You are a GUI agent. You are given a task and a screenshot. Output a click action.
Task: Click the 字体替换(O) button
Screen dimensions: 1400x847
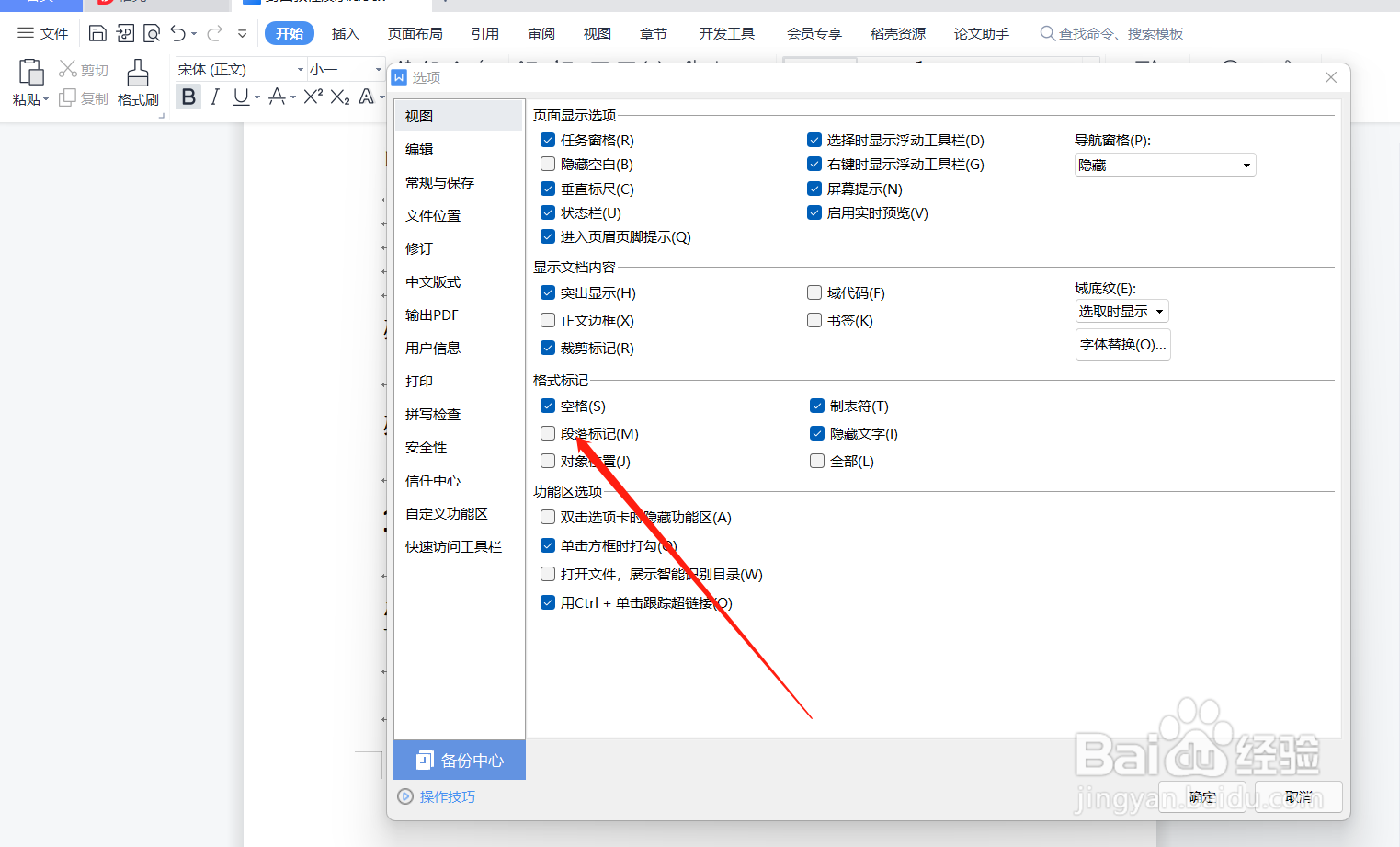pyautogui.click(x=1122, y=344)
